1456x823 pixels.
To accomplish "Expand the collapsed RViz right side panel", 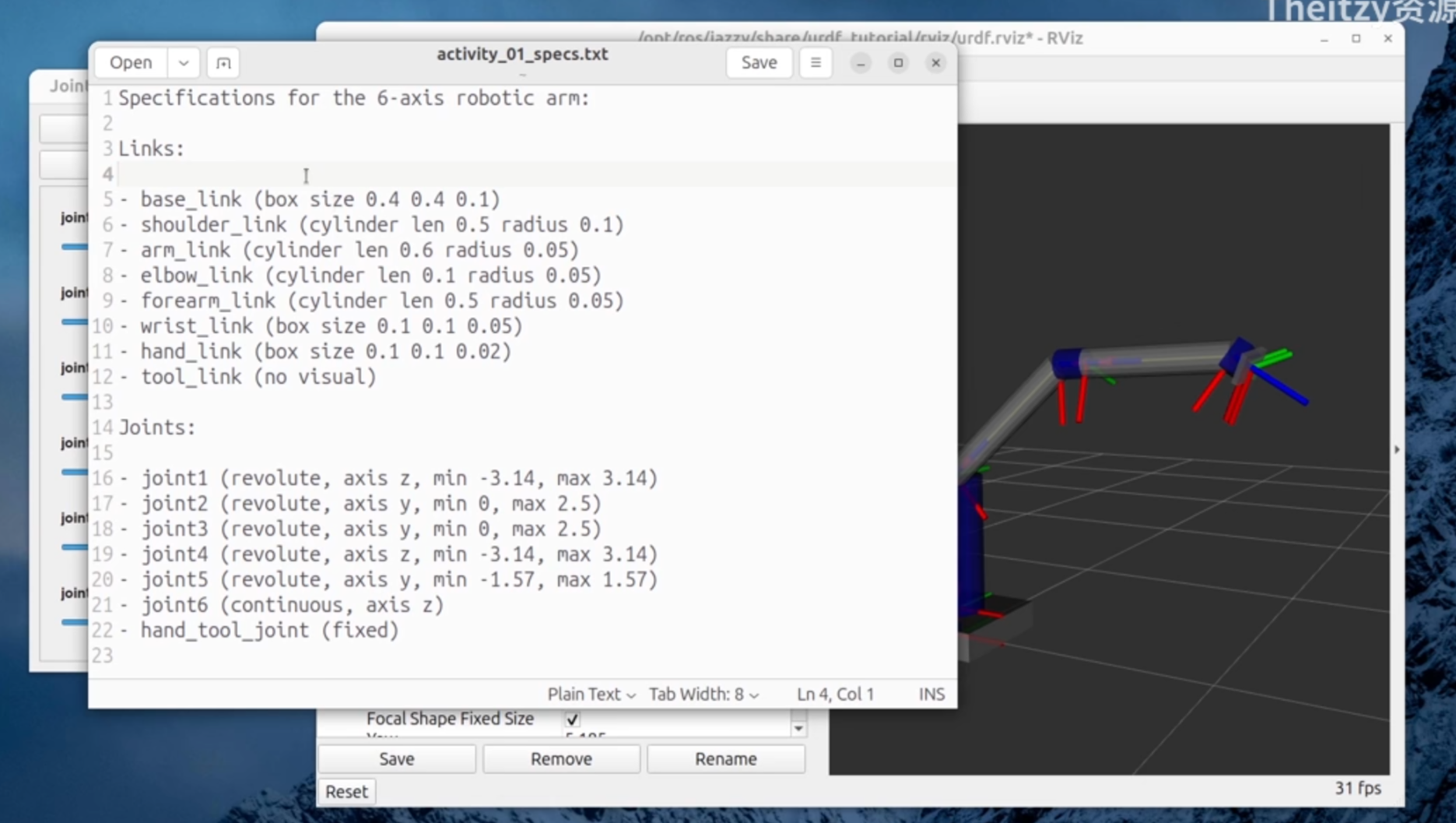I will click(x=1397, y=448).
